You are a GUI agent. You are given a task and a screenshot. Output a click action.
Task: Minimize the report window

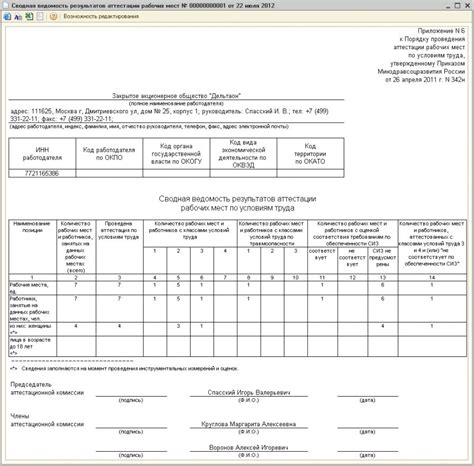point(448,6)
